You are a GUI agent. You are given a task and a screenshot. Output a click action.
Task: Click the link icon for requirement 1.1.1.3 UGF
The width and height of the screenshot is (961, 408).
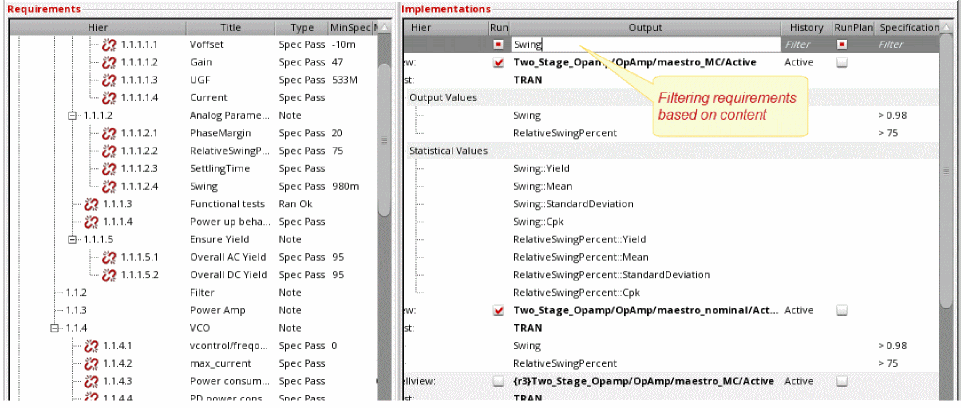(109, 80)
